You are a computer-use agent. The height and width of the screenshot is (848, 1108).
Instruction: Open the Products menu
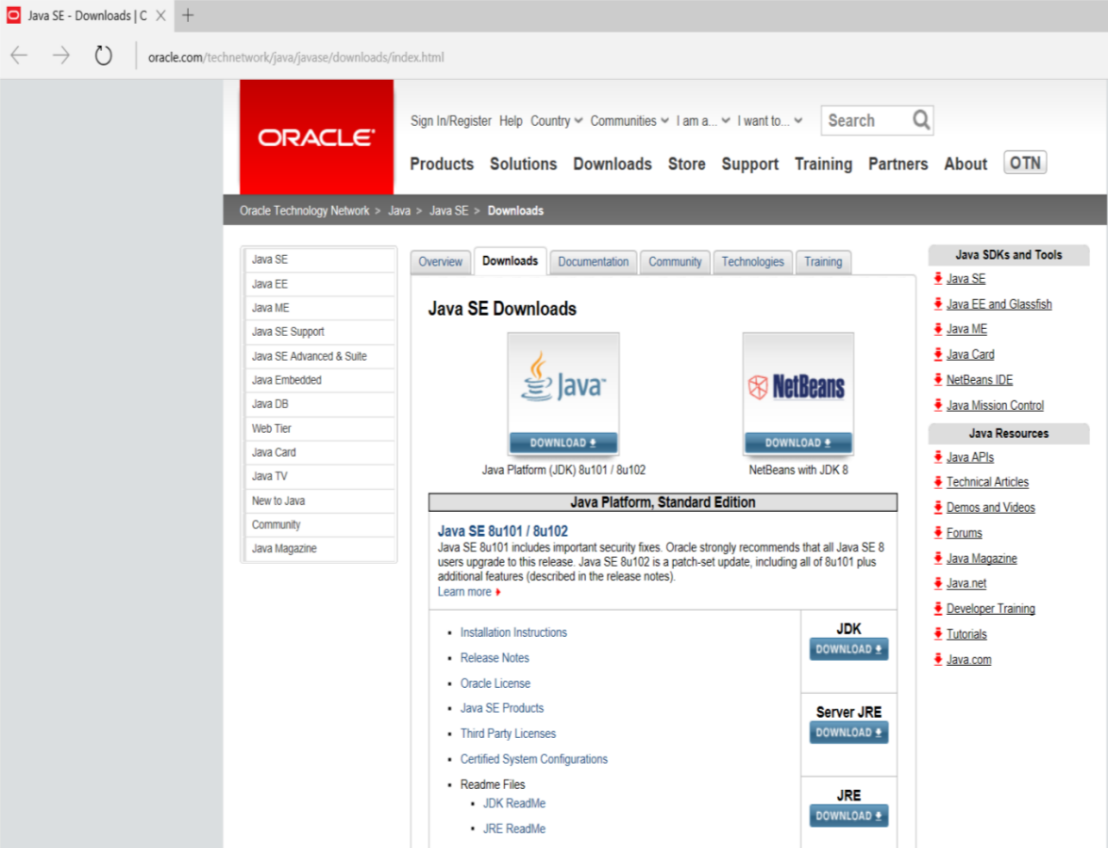pyautogui.click(x=442, y=164)
